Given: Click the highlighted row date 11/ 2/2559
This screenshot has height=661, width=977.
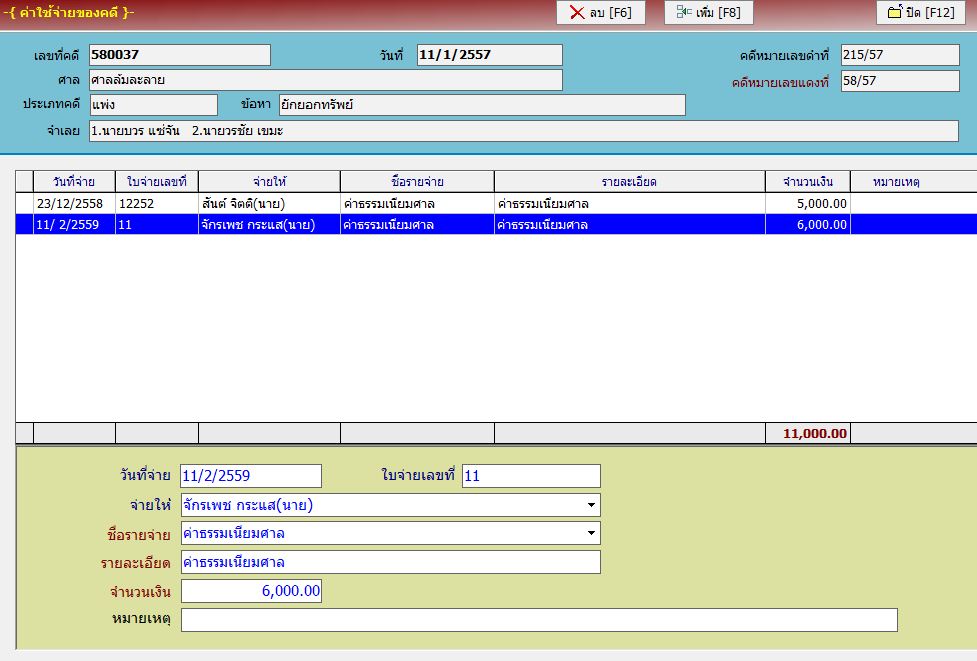Looking at the screenshot, I should coord(67,225).
